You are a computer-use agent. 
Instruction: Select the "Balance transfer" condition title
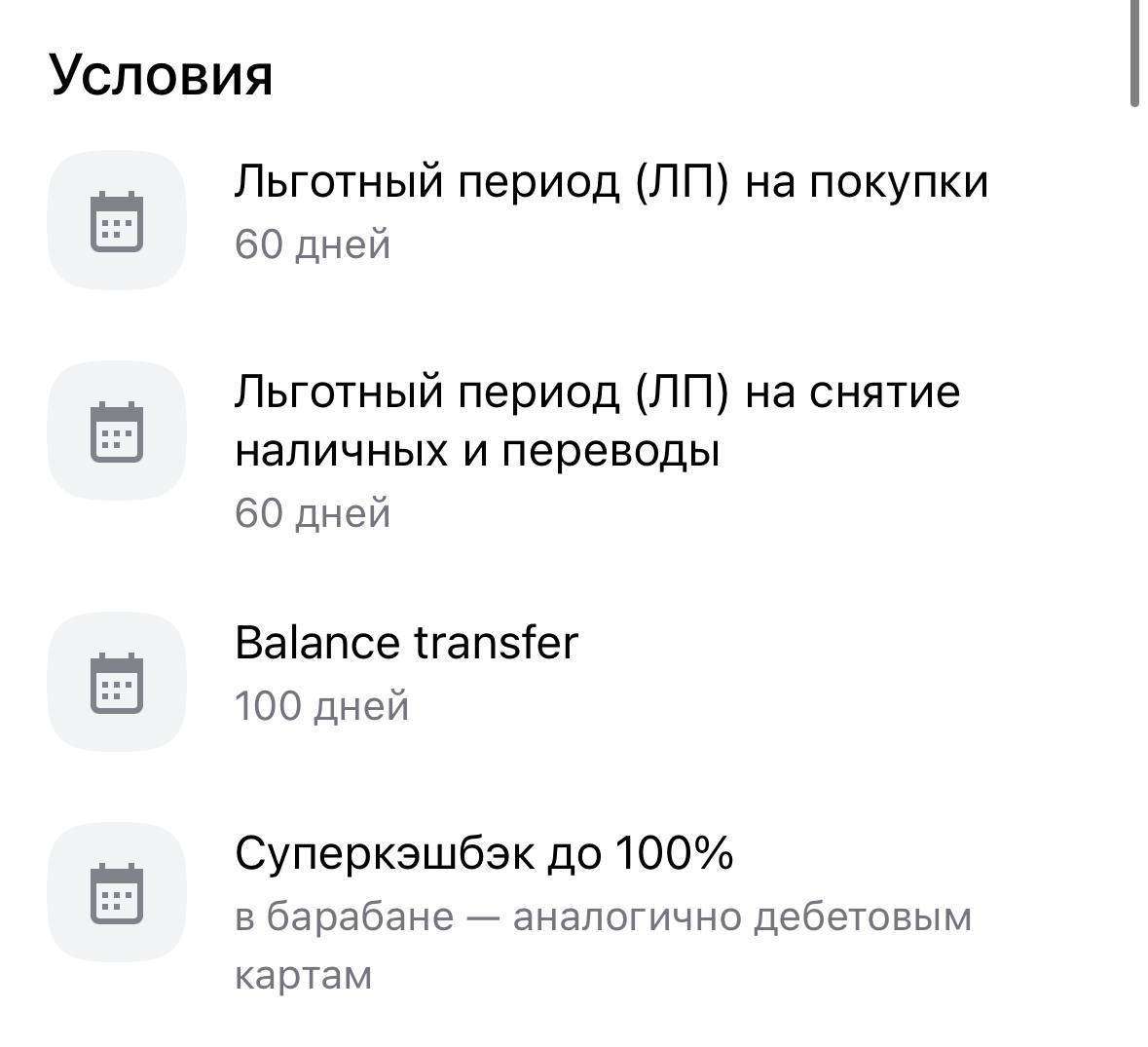406,643
